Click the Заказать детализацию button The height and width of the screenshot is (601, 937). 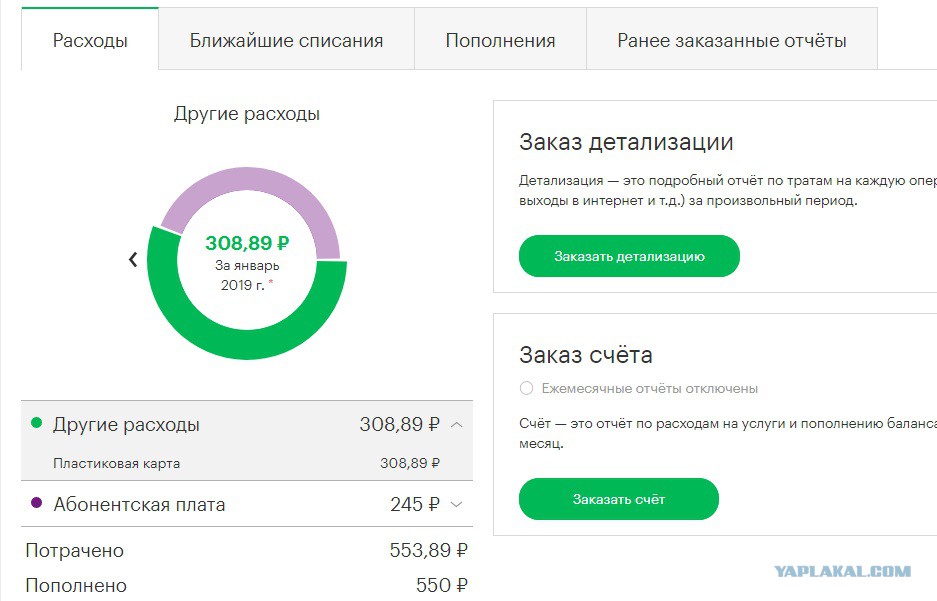[x=629, y=256]
